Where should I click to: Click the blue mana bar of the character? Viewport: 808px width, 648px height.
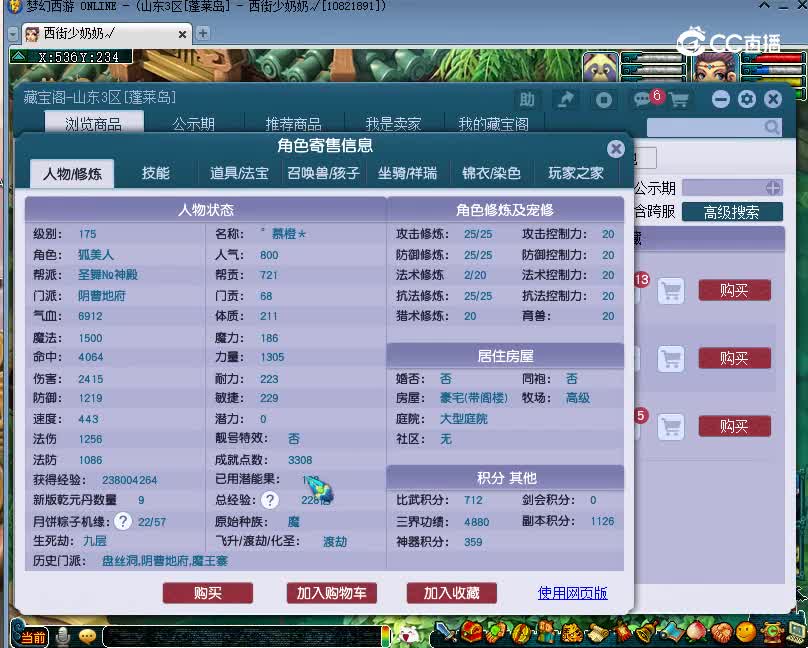coord(771,69)
